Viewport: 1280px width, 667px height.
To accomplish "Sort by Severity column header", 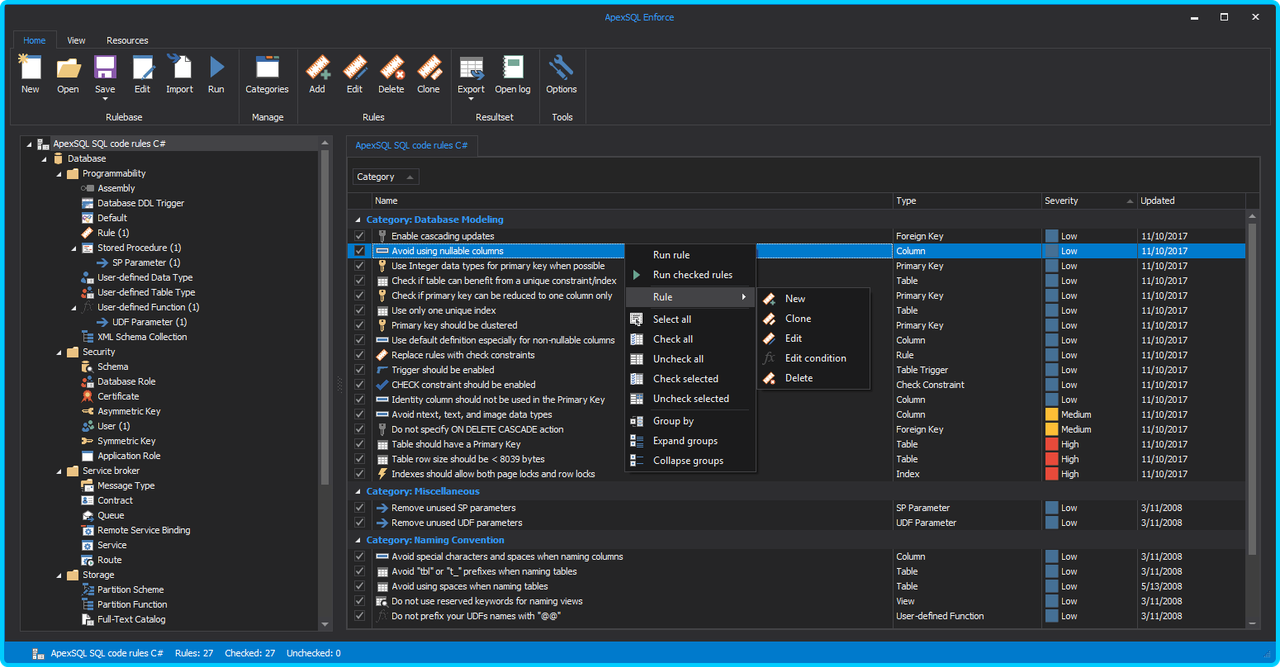I will pos(1089,201).
